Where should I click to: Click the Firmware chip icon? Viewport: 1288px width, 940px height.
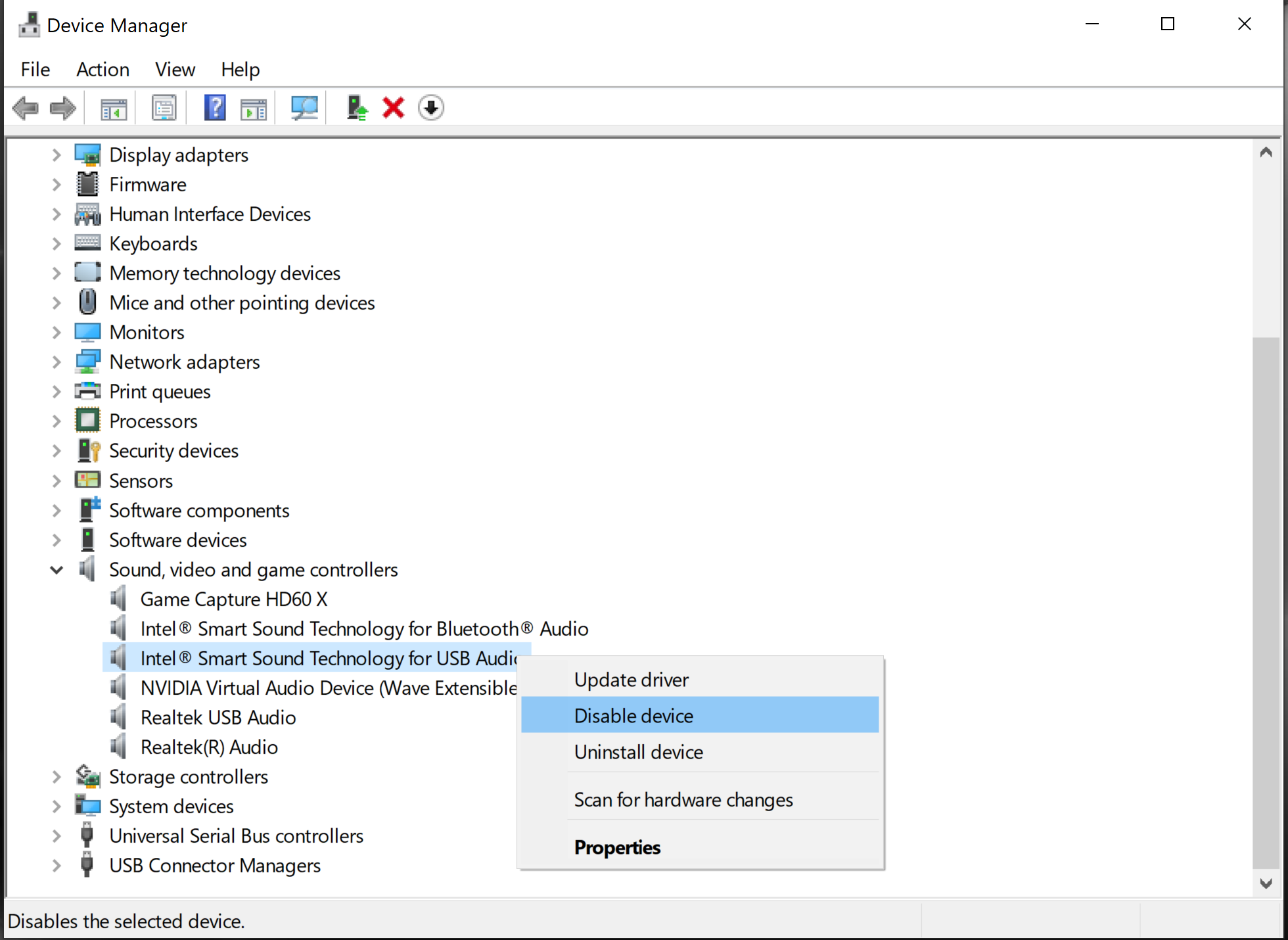(87, 185)
